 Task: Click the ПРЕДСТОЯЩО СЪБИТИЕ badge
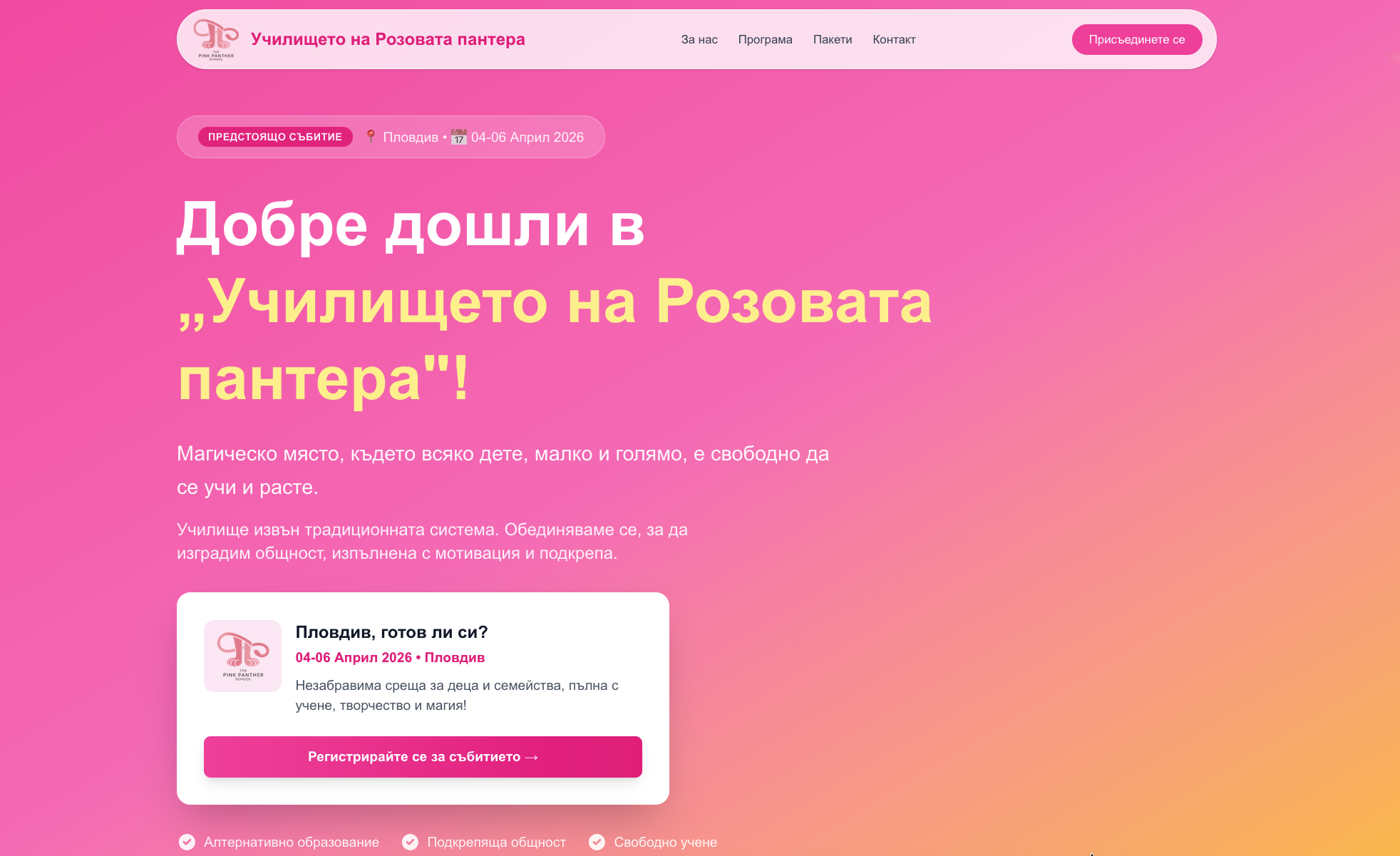(x=275, y=137)
